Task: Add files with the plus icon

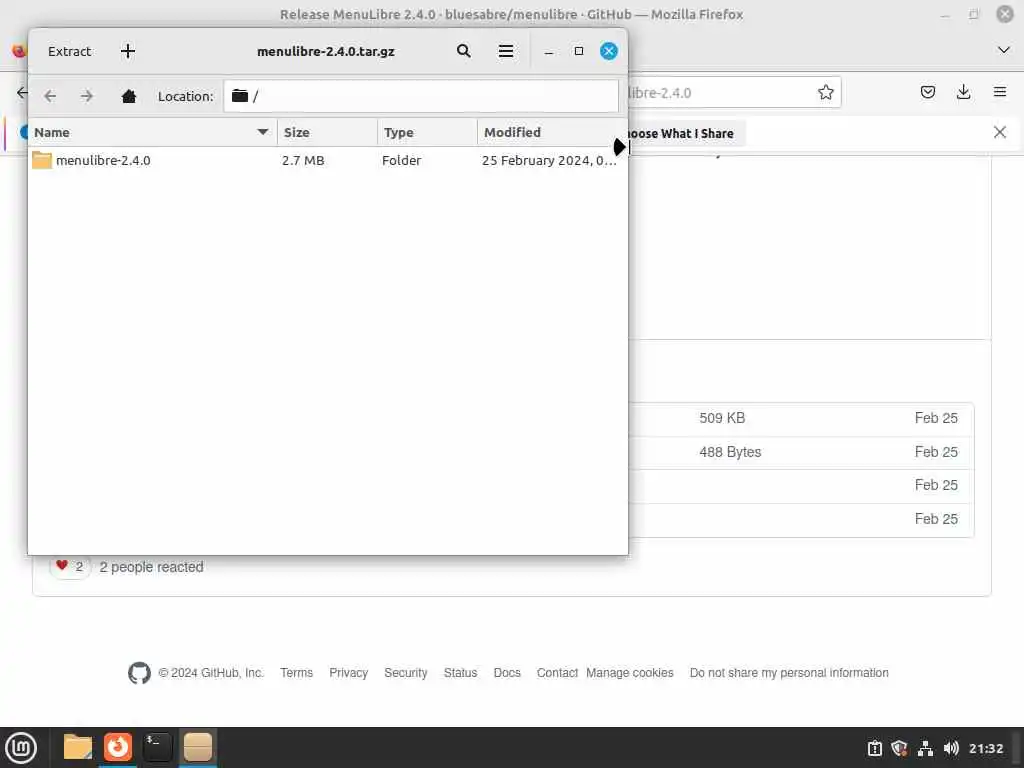Action: [x=128, y=51]
